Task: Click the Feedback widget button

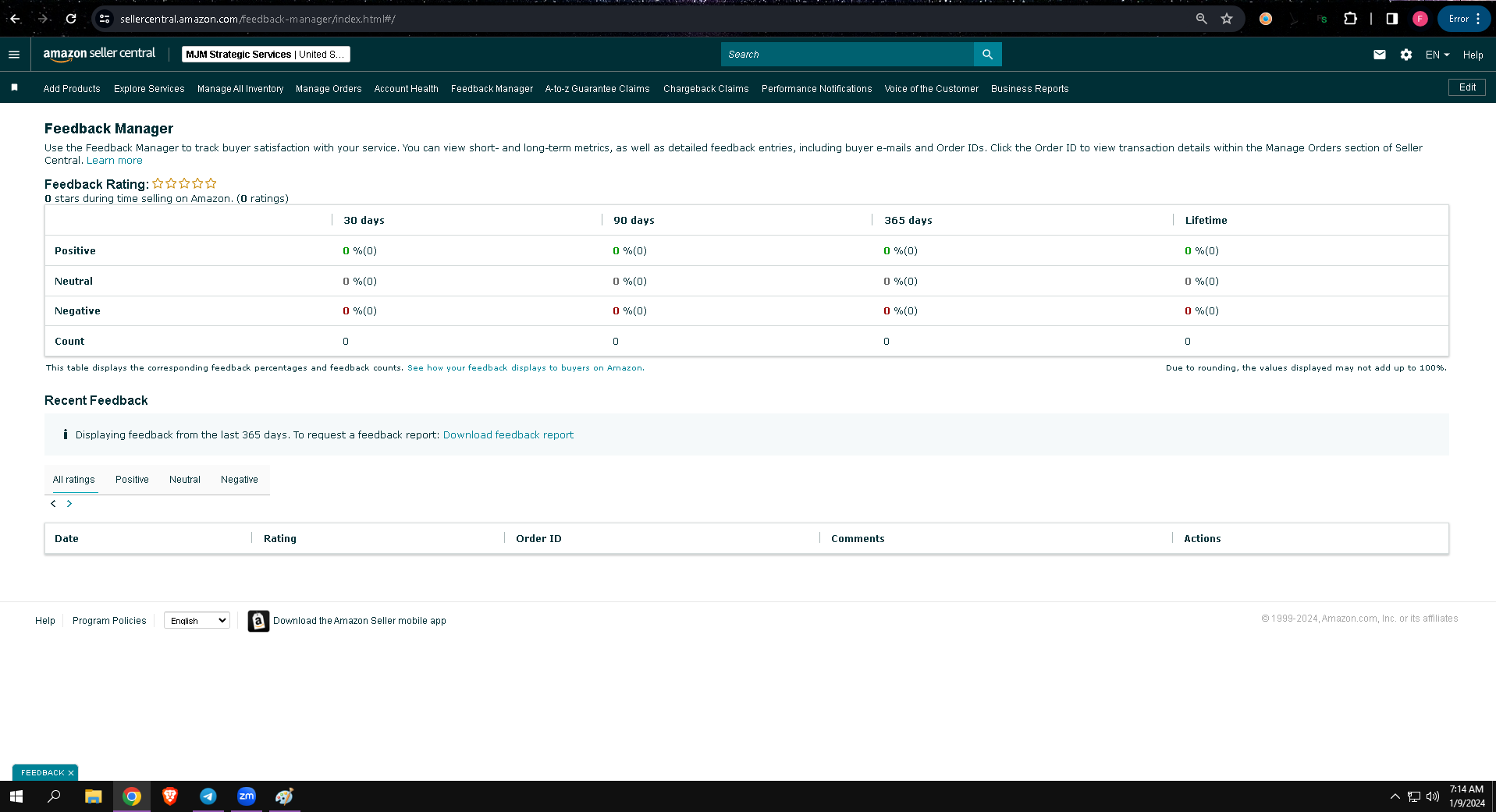Action: click(42, 773)
